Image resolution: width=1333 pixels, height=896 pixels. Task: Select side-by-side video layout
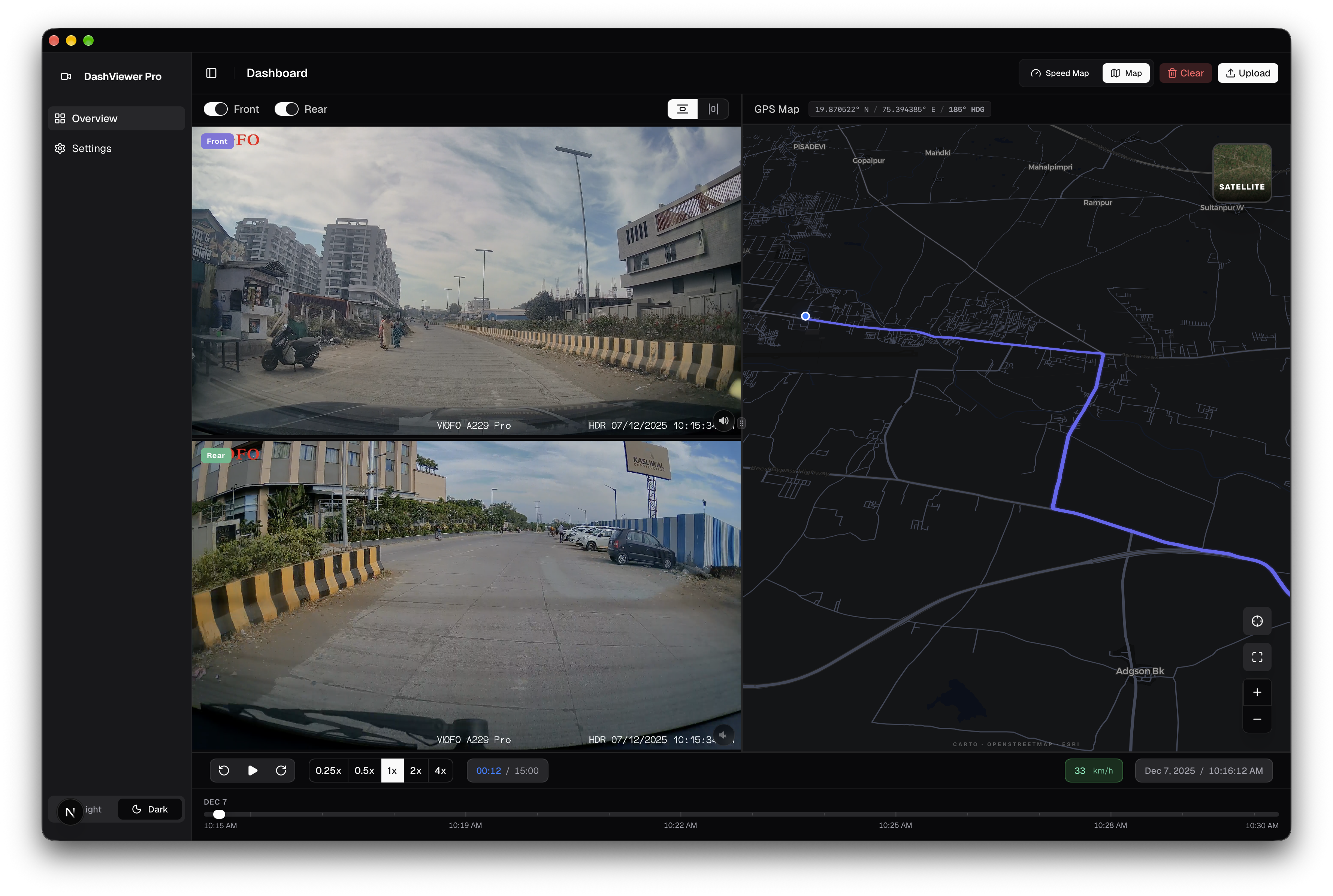point(713,109)
